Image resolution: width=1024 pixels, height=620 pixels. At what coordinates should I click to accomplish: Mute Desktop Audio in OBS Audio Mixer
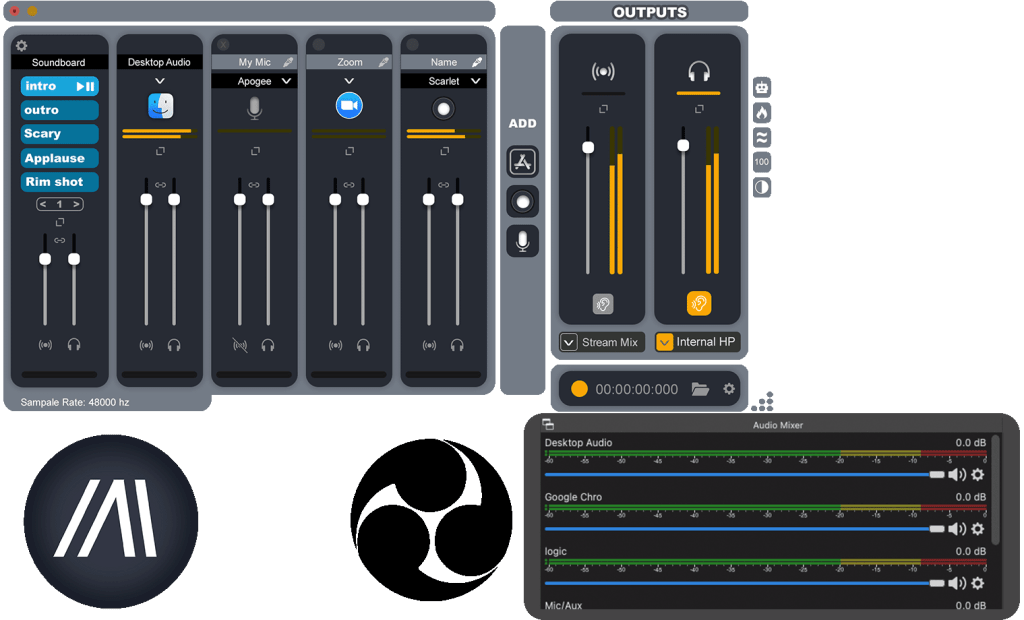click(957, 475)
